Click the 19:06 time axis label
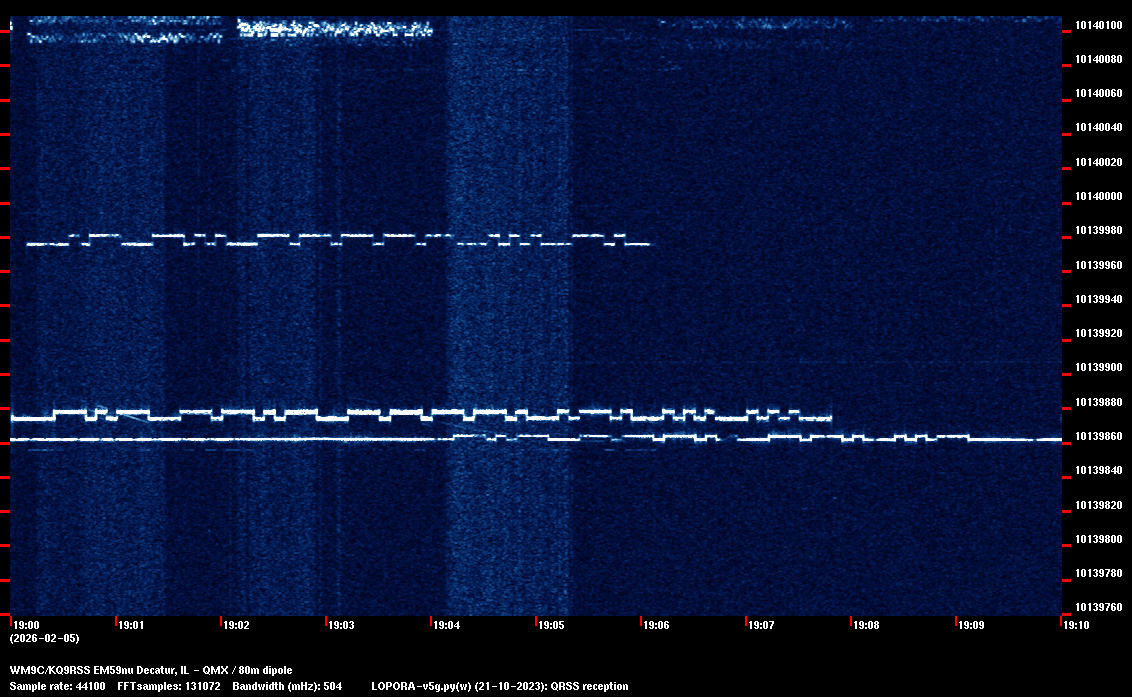 (656, 625)
